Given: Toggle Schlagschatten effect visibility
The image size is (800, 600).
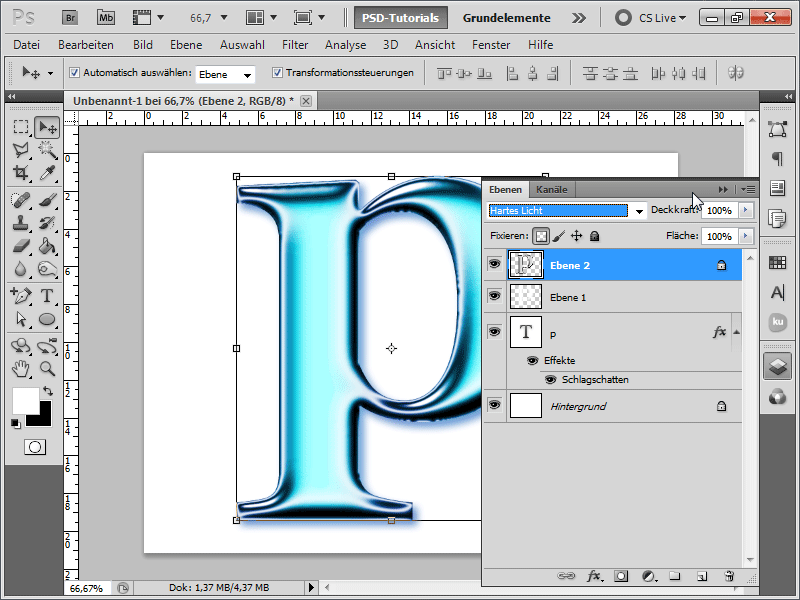Looking at the screenshot, I should [551, 380].
